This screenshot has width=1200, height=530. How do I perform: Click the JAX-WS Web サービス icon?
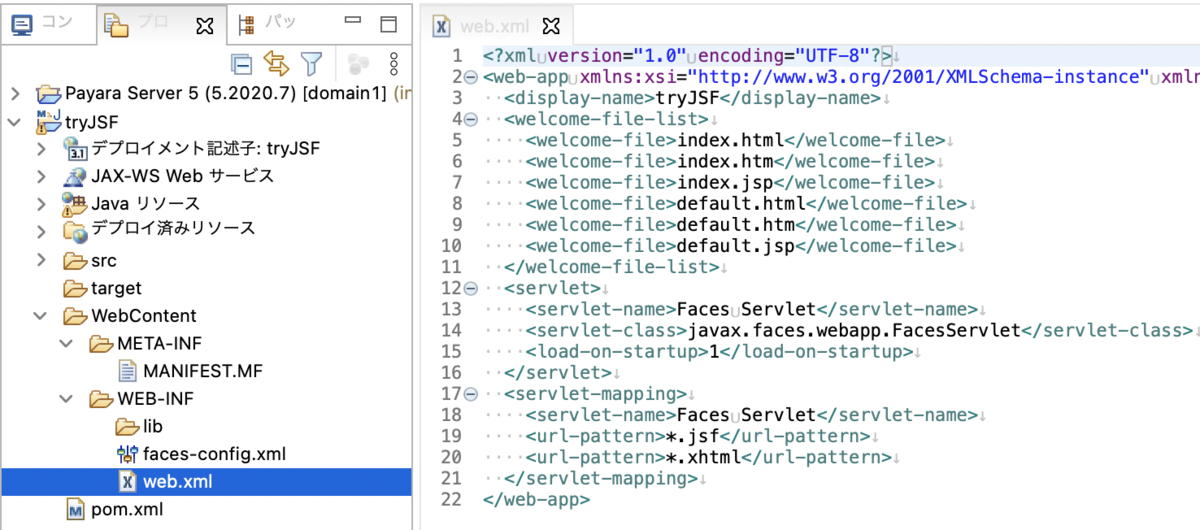click(x=75, y=176)
